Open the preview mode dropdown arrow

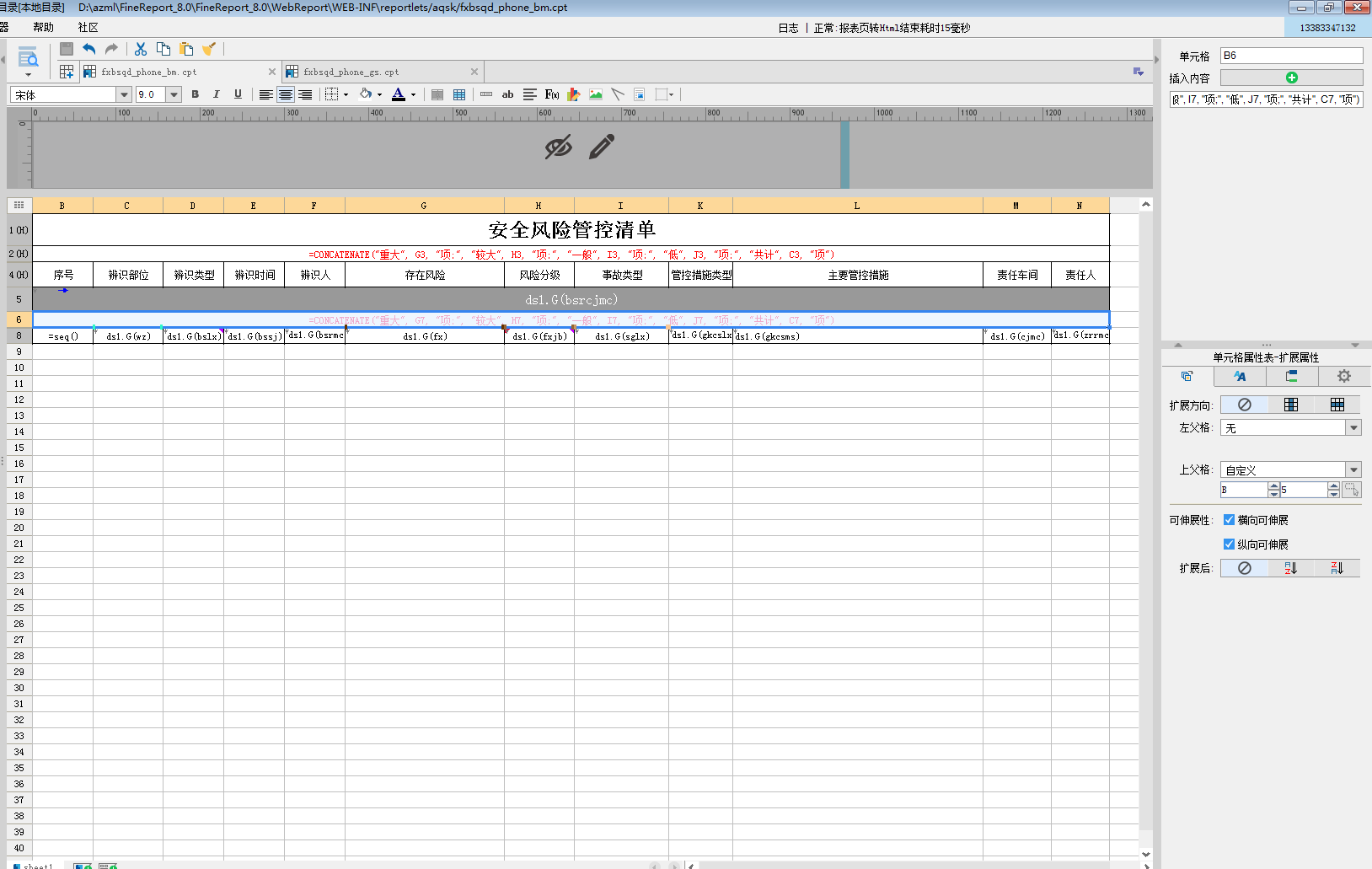tap(28, 75)
